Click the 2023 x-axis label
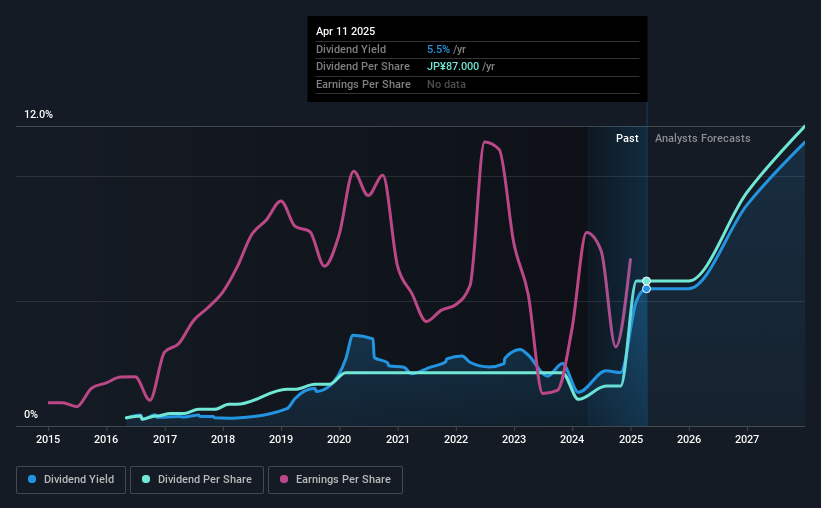The height and width of the screenshot is (508, 821). 514,439
